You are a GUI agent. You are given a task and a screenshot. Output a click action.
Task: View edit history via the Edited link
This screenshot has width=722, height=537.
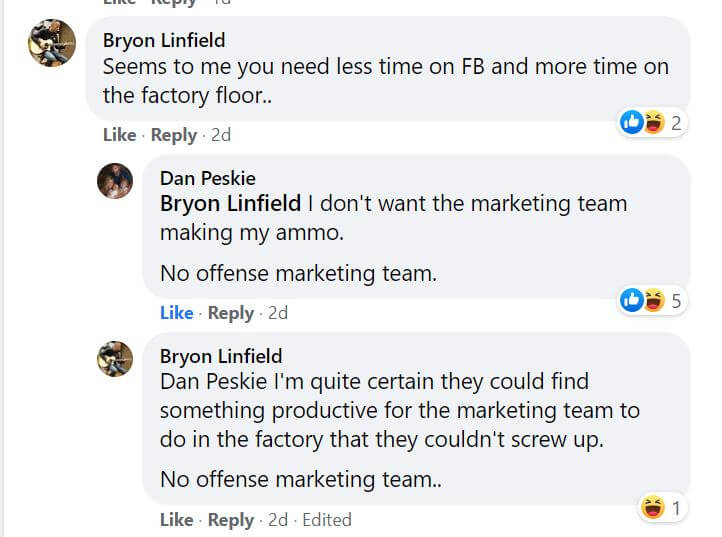click(x=327, y=520)
